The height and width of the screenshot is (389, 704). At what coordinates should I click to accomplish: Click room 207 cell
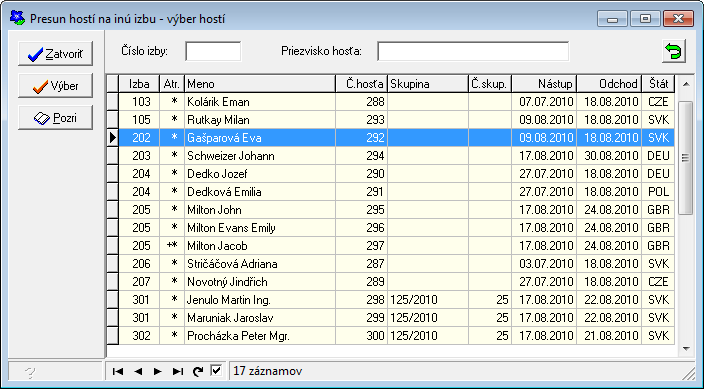[x=139, y=282]
